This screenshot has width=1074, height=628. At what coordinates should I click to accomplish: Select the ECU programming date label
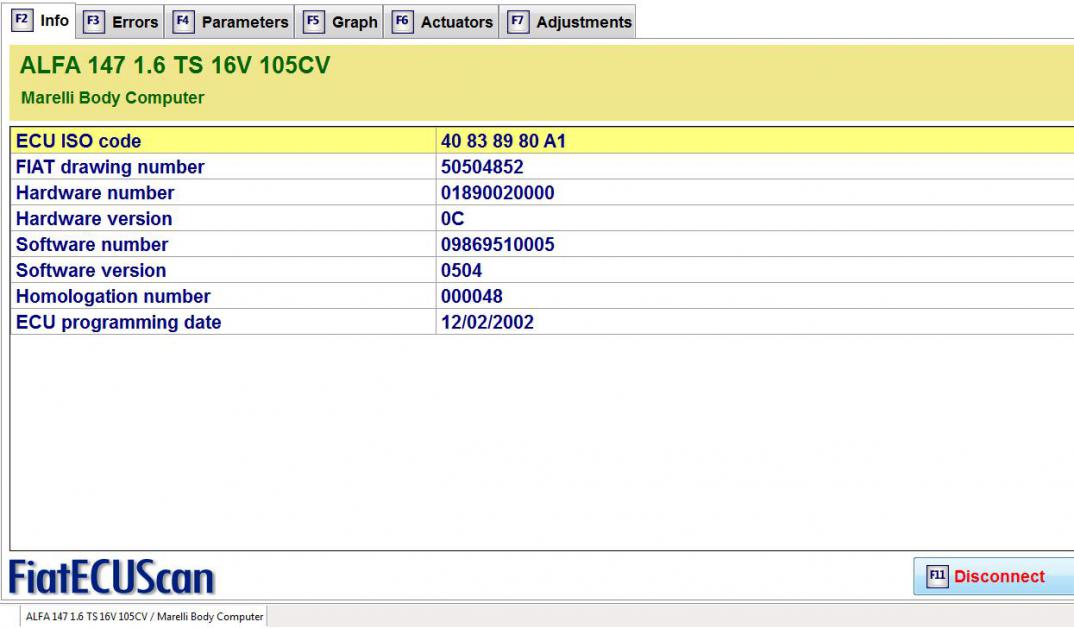click(118, 323)
